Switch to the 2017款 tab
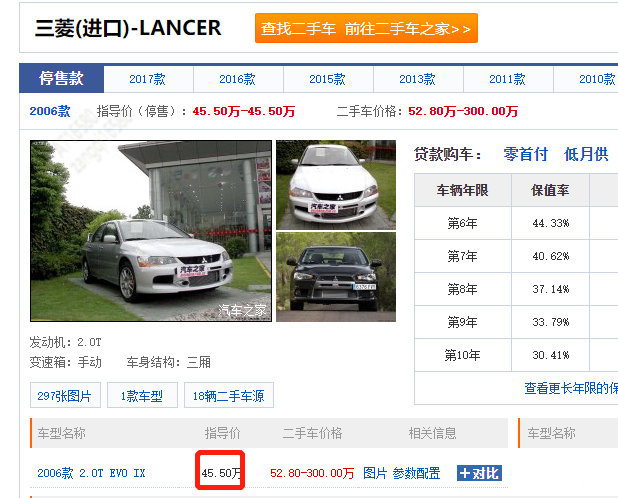Image resolution: width=618 pixels, height=498 pixels. coord(147,79)
